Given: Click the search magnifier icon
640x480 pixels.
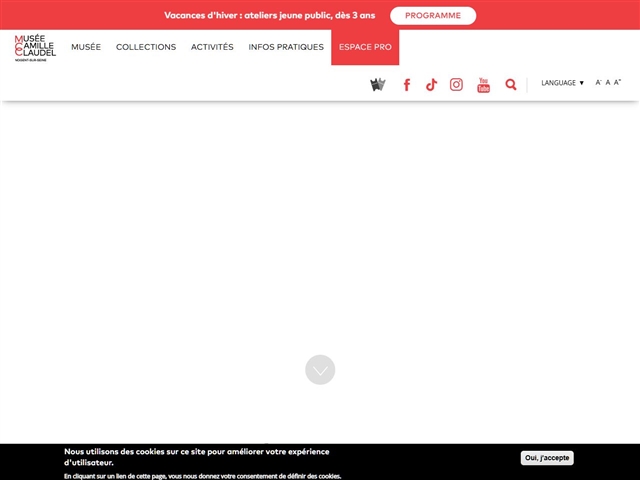Looking at the screenshot, I should coord(511,85).
